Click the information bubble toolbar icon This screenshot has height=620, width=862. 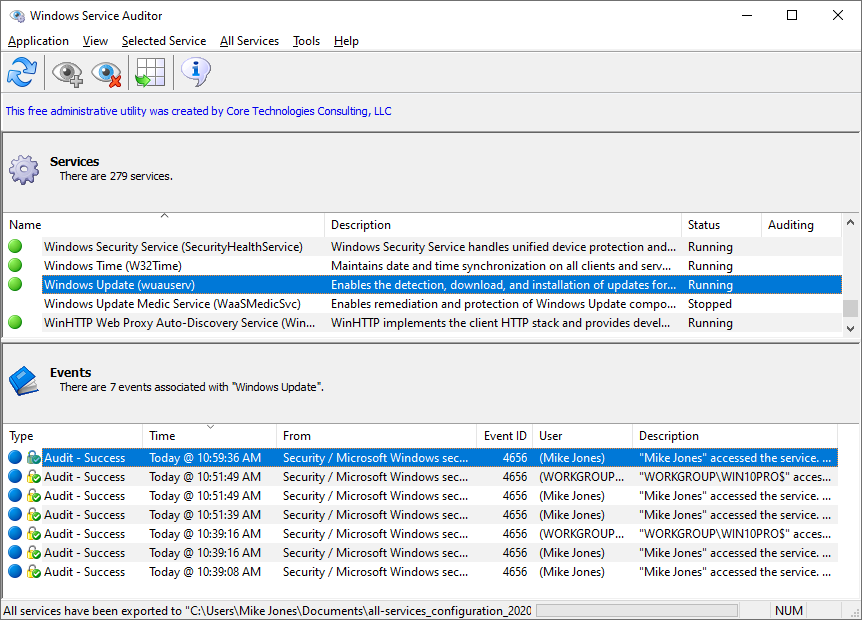pyautogui.click(x=195, y=71)
